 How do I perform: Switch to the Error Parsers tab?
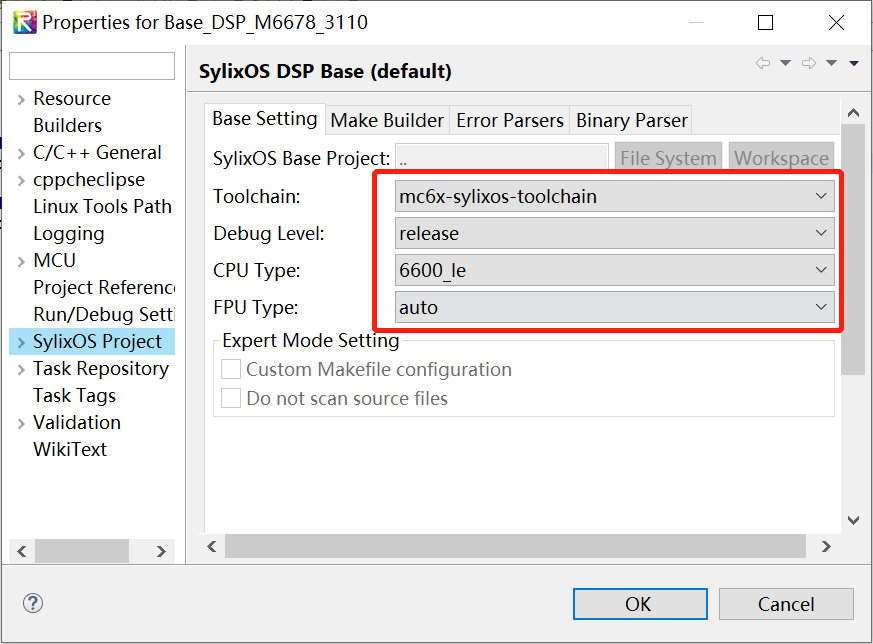coord(509,120)
